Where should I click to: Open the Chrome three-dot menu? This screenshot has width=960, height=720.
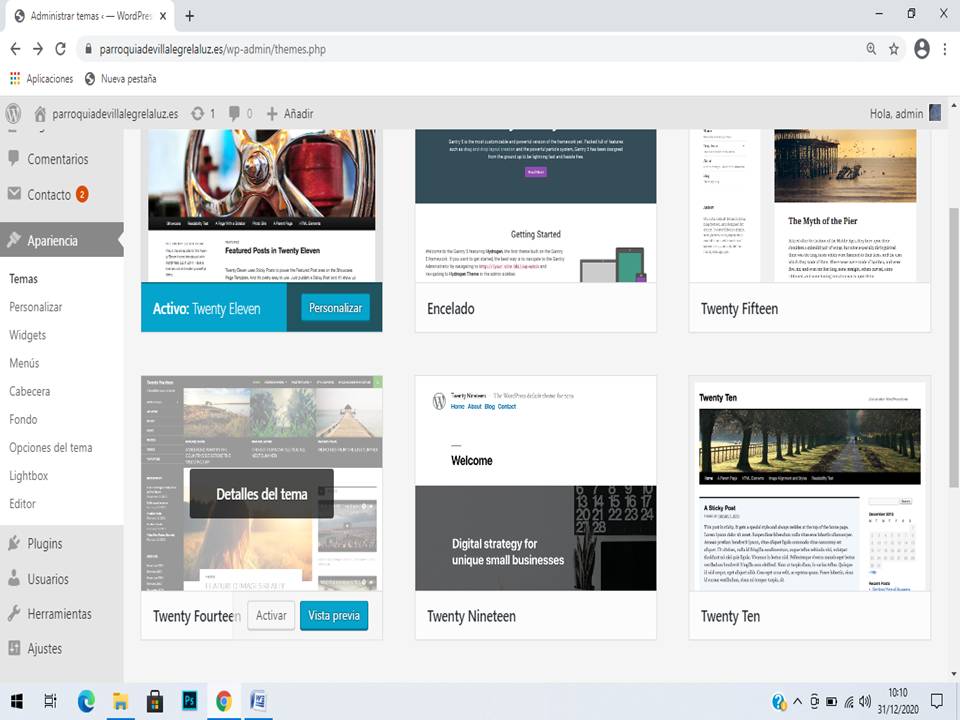pyautogui.click(x=945, y=49)
